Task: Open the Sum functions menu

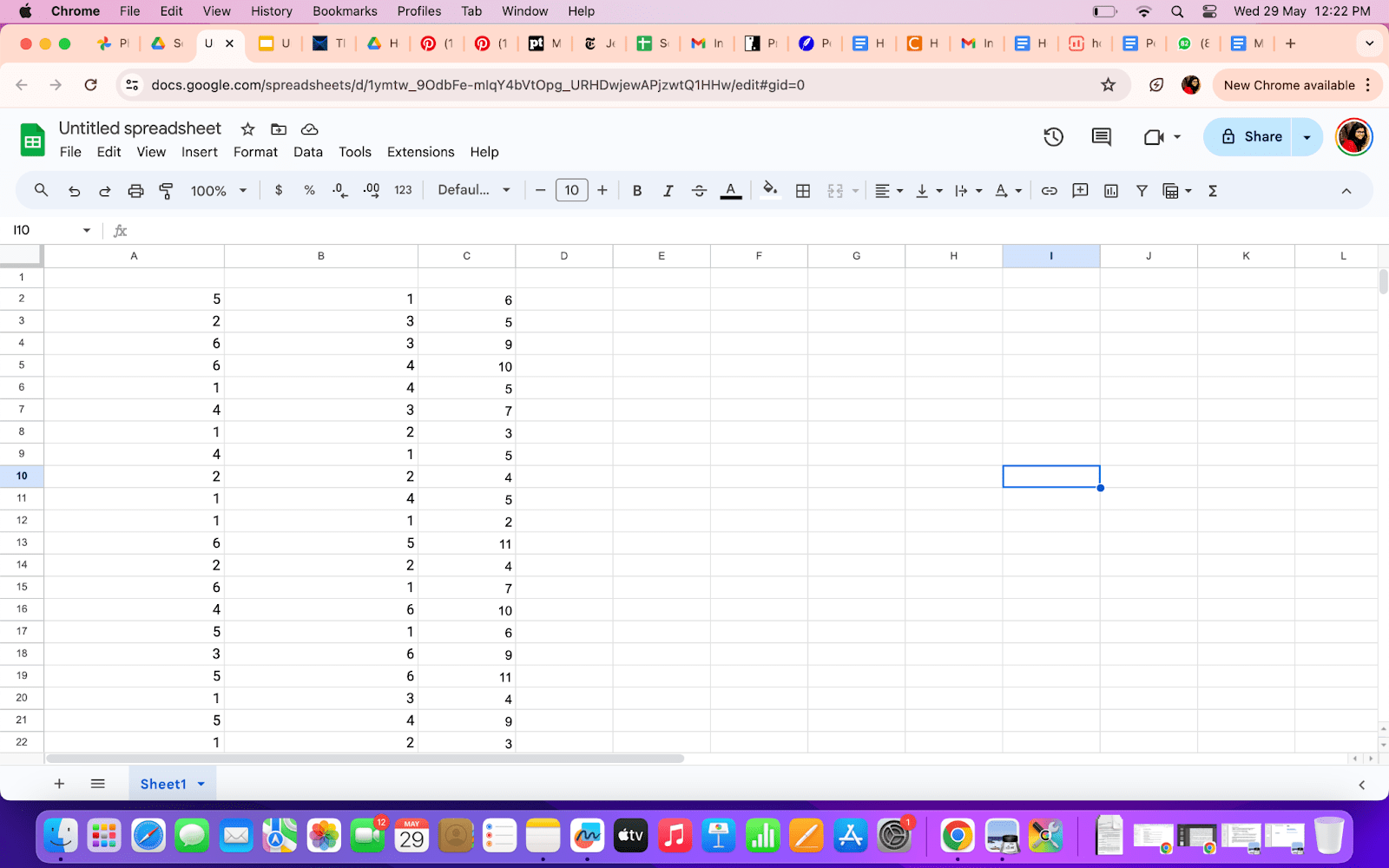Action: coord(1212,190)
